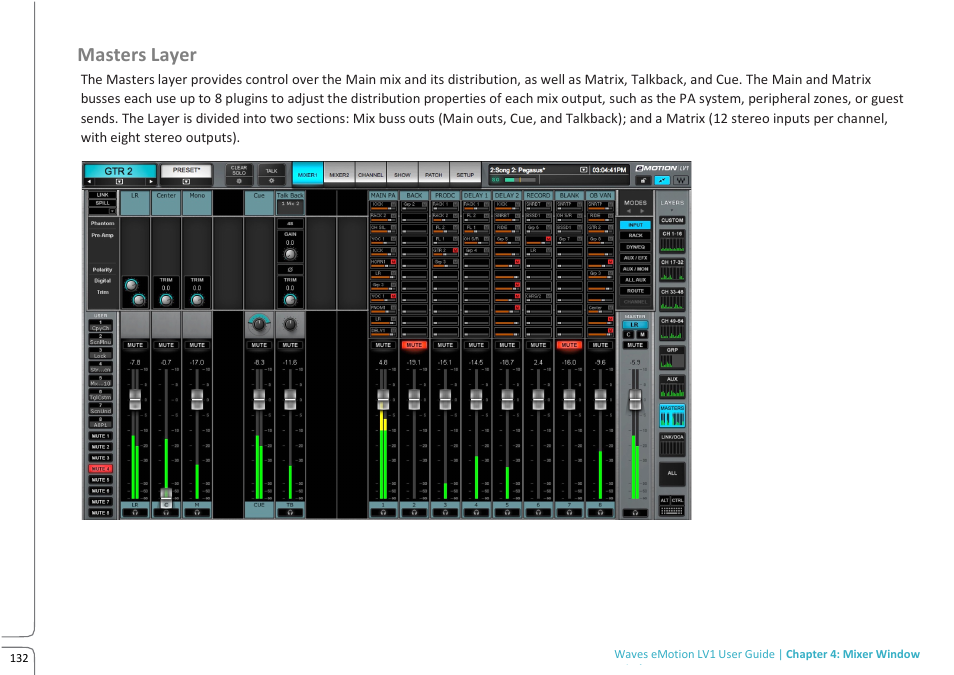Switch to CHANNEL tab

(x=371, y=174)
